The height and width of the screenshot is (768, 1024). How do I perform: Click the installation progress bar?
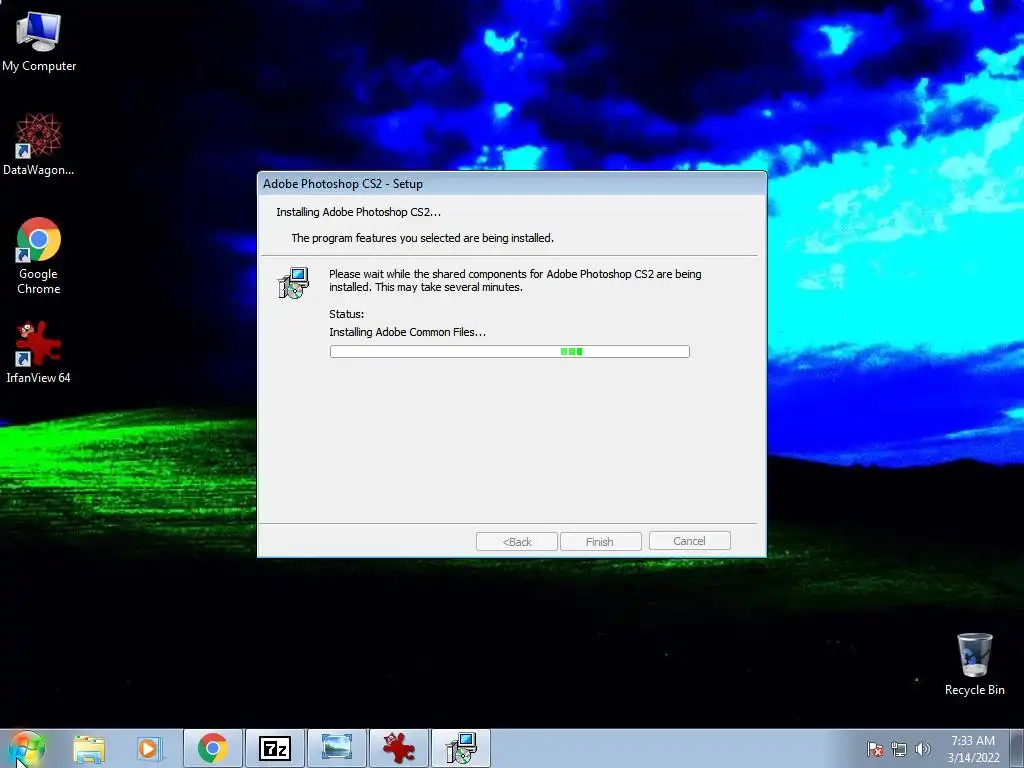[x=509, y=351]
